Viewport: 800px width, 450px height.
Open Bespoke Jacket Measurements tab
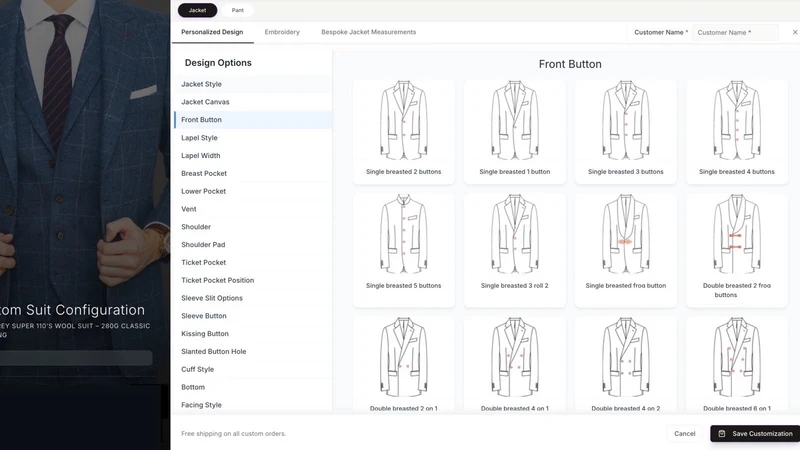point(368,32)
